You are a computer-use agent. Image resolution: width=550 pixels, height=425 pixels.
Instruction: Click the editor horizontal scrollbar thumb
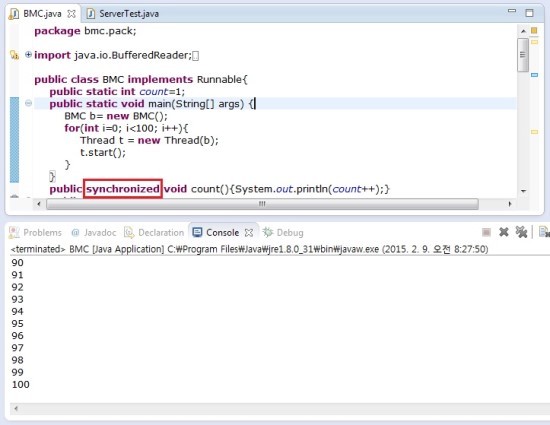(262, 204)
